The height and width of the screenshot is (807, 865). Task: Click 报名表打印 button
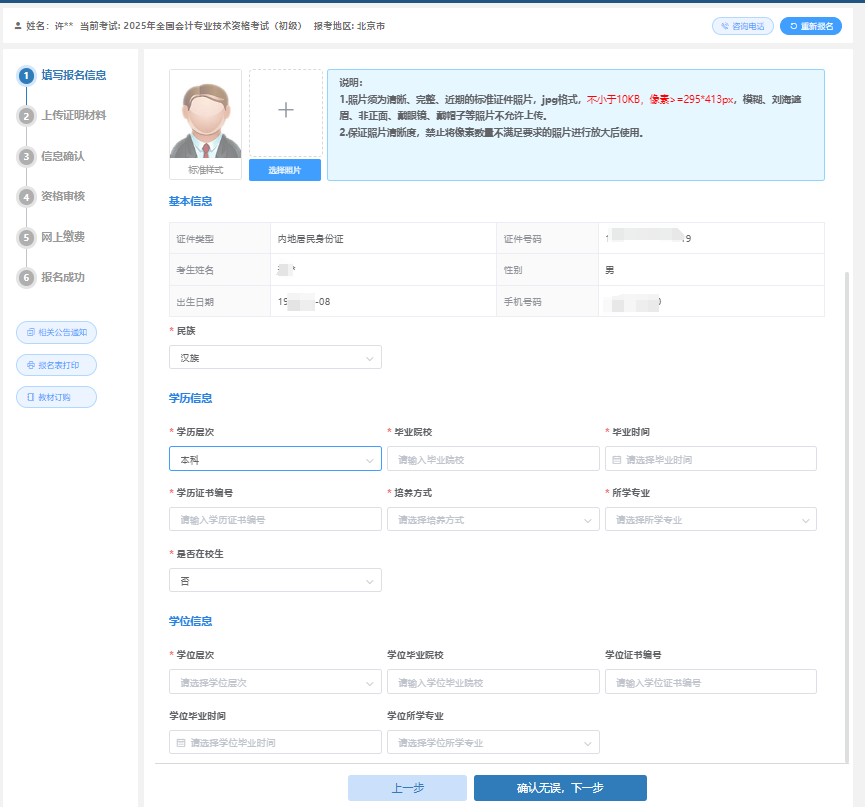coord(56,365)
